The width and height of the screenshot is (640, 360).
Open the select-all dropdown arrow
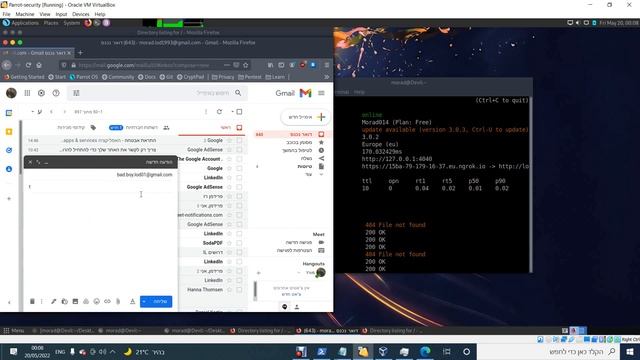[233, 111]
